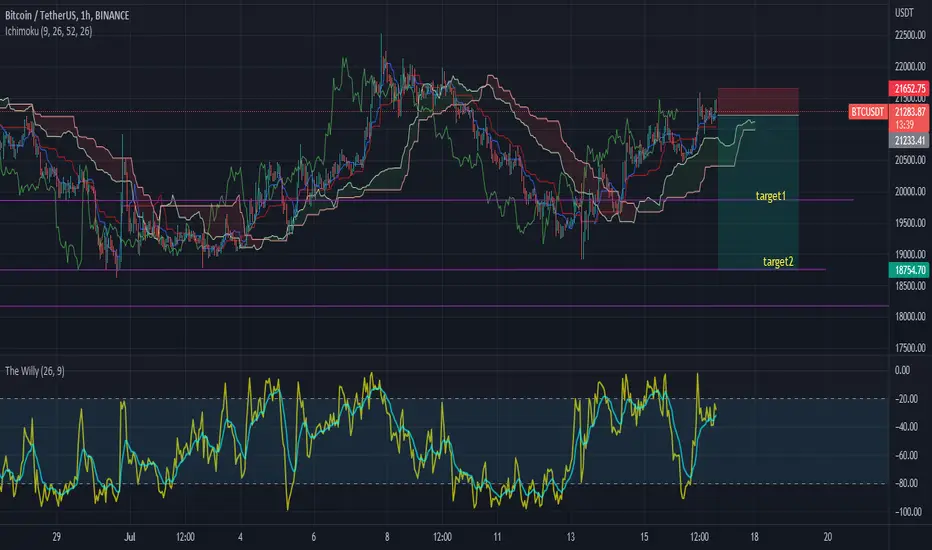The width and height of the screenshot is (932, 550).
Task: Click the USDT currency label on price axis
Action: click(x=904, y=12)
